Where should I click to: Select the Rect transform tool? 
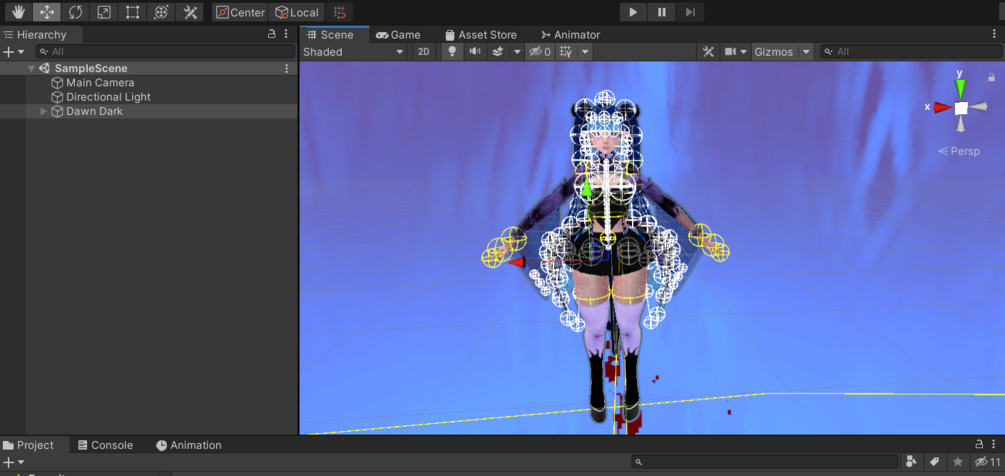[133, 12]
